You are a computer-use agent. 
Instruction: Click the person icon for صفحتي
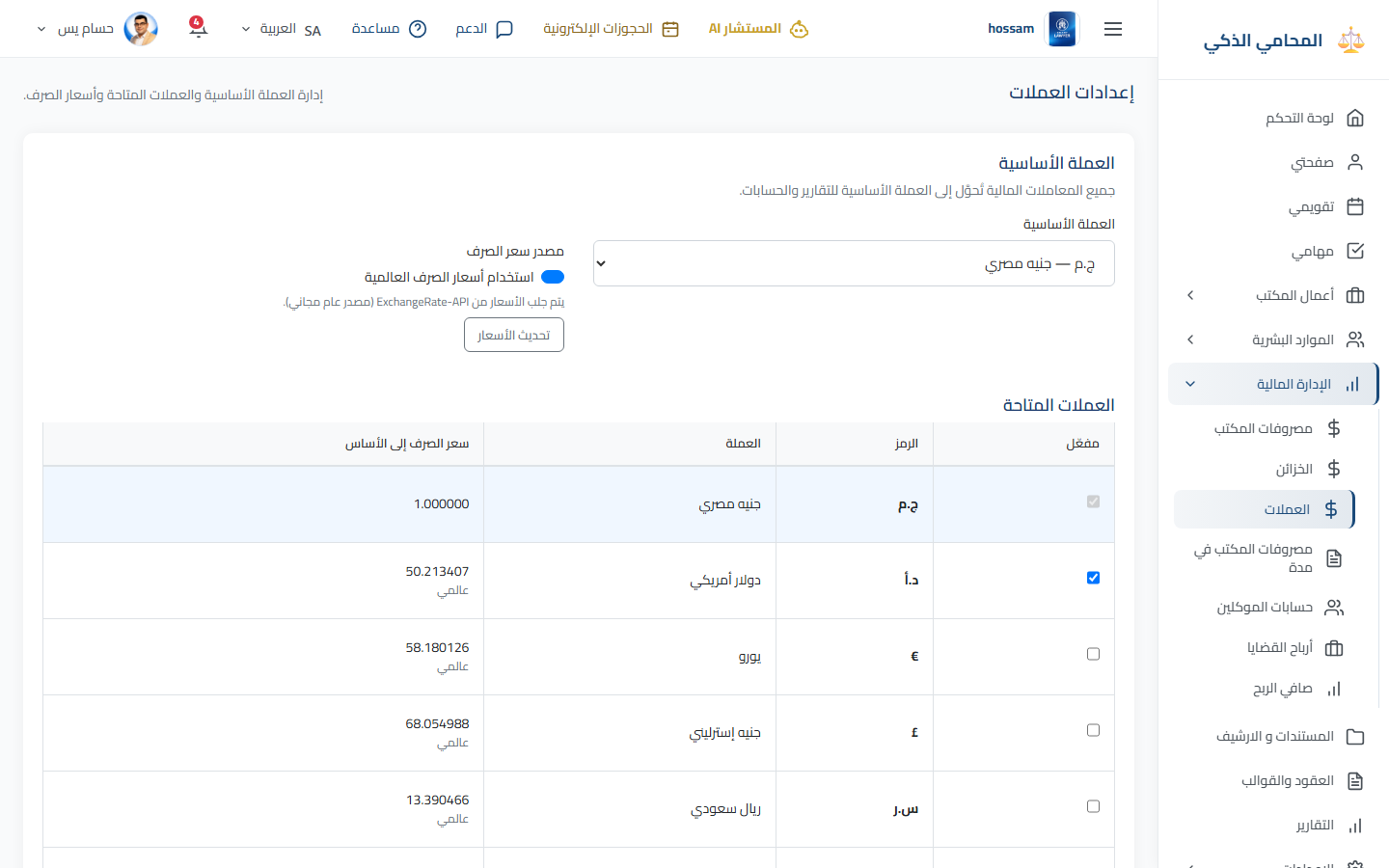click(1355, 162)
